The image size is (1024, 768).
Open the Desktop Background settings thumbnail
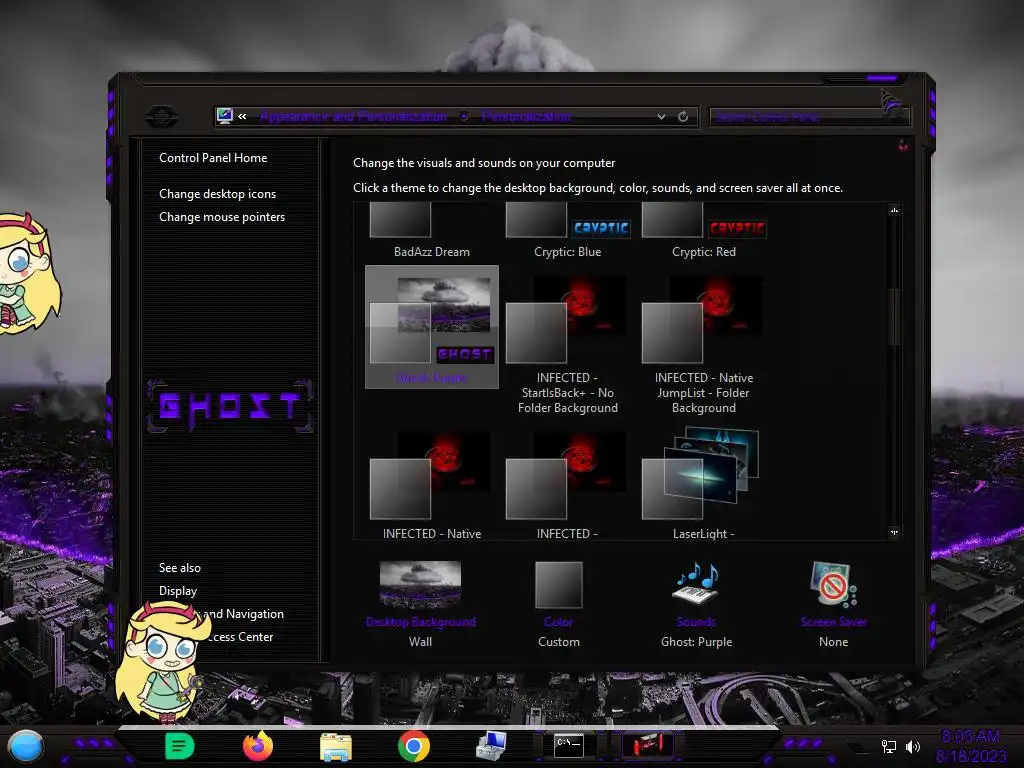tap(420, 584)
